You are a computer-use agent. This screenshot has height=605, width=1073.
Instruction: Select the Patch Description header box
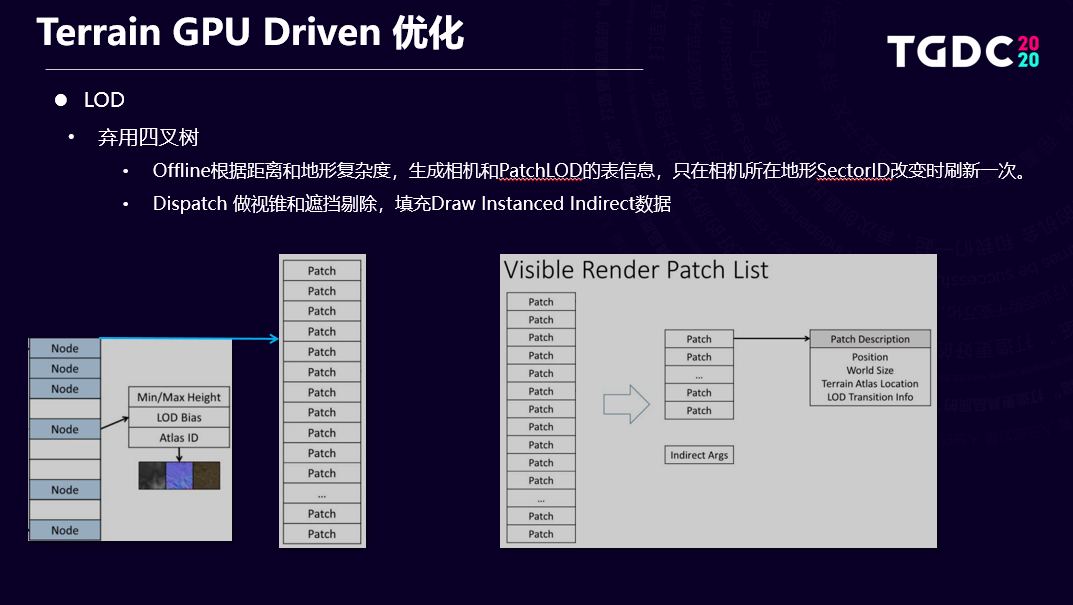tap(870, 339)
